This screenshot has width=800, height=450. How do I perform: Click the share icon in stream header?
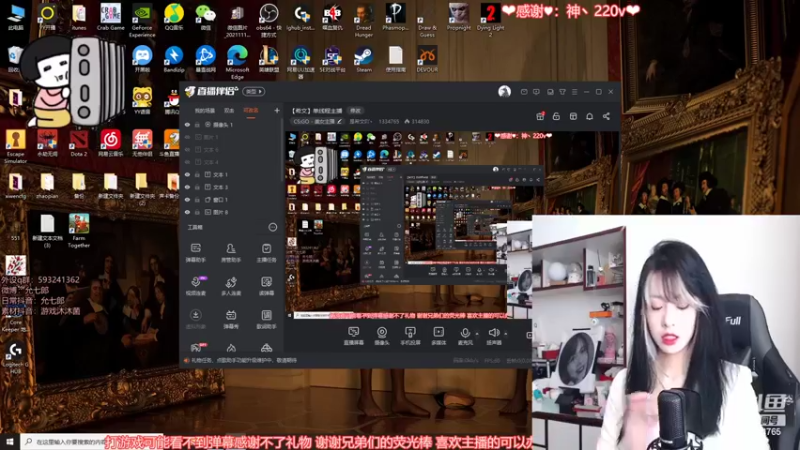[606, 116]
